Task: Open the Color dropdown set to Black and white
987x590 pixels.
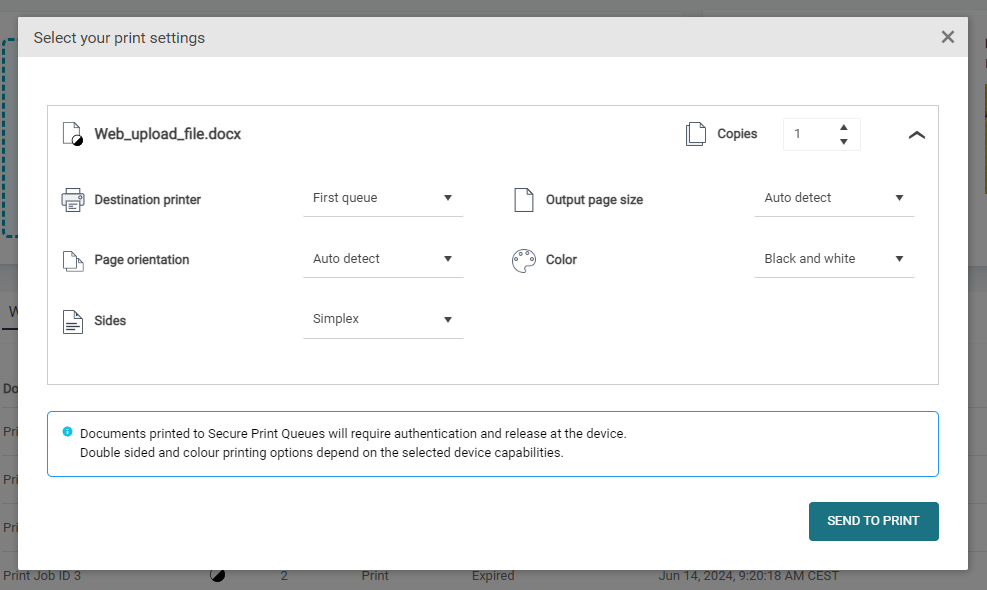Action: click(834, 259)
